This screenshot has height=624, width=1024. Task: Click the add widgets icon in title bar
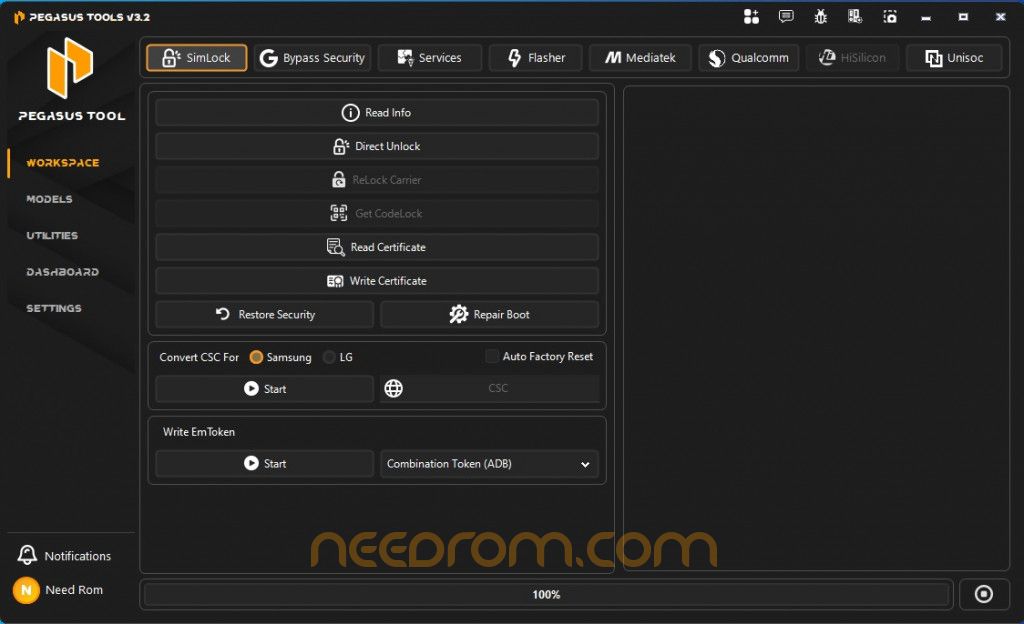point(752,17)
